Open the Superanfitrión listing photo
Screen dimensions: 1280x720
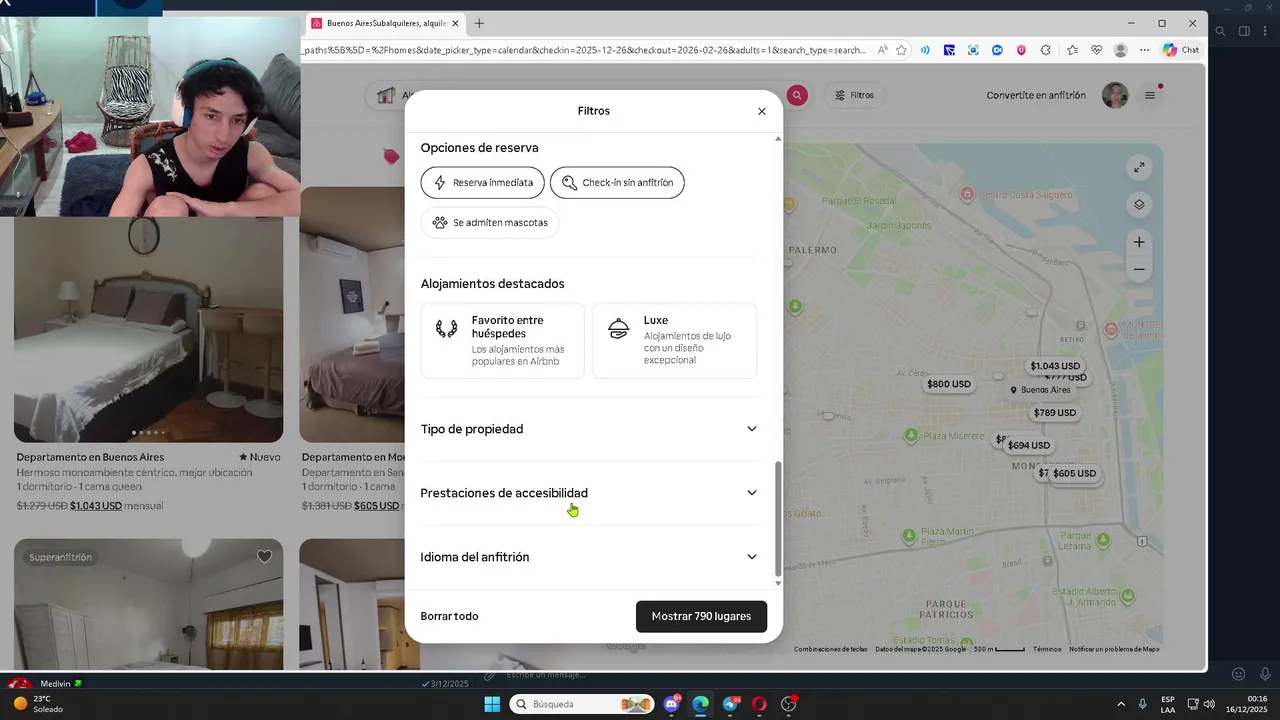[x=148, y=604]
